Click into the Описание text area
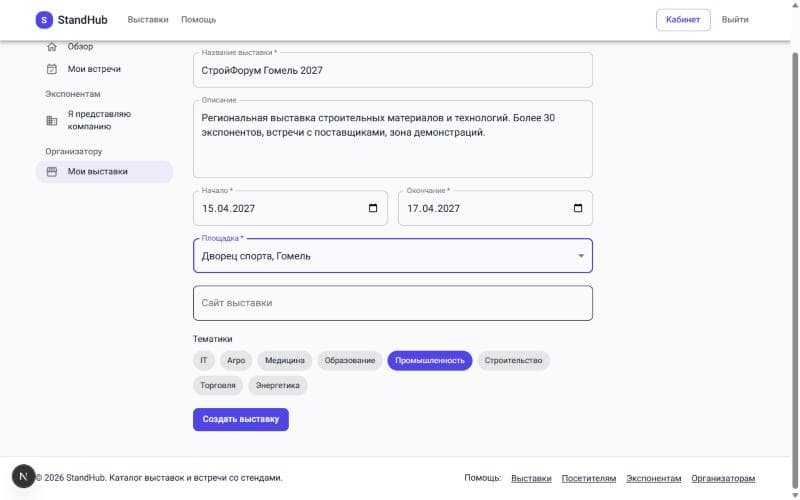Viewport: 800px width, 500px height. [393, 139]
